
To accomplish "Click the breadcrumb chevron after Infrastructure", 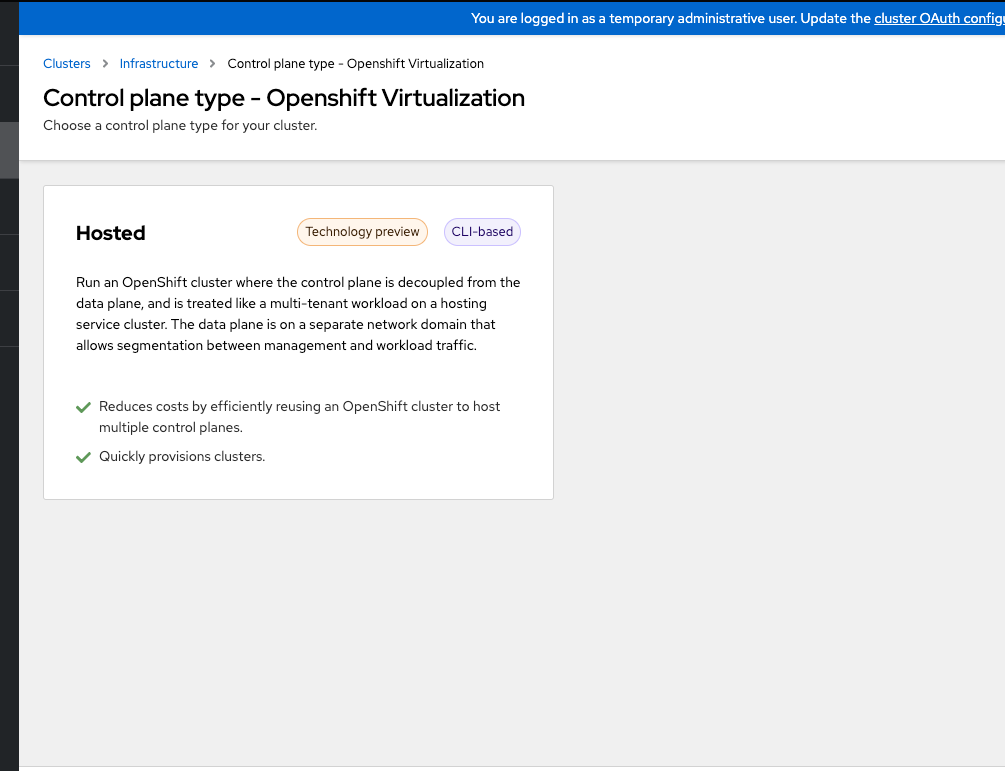I will click(x=212, y=63).
